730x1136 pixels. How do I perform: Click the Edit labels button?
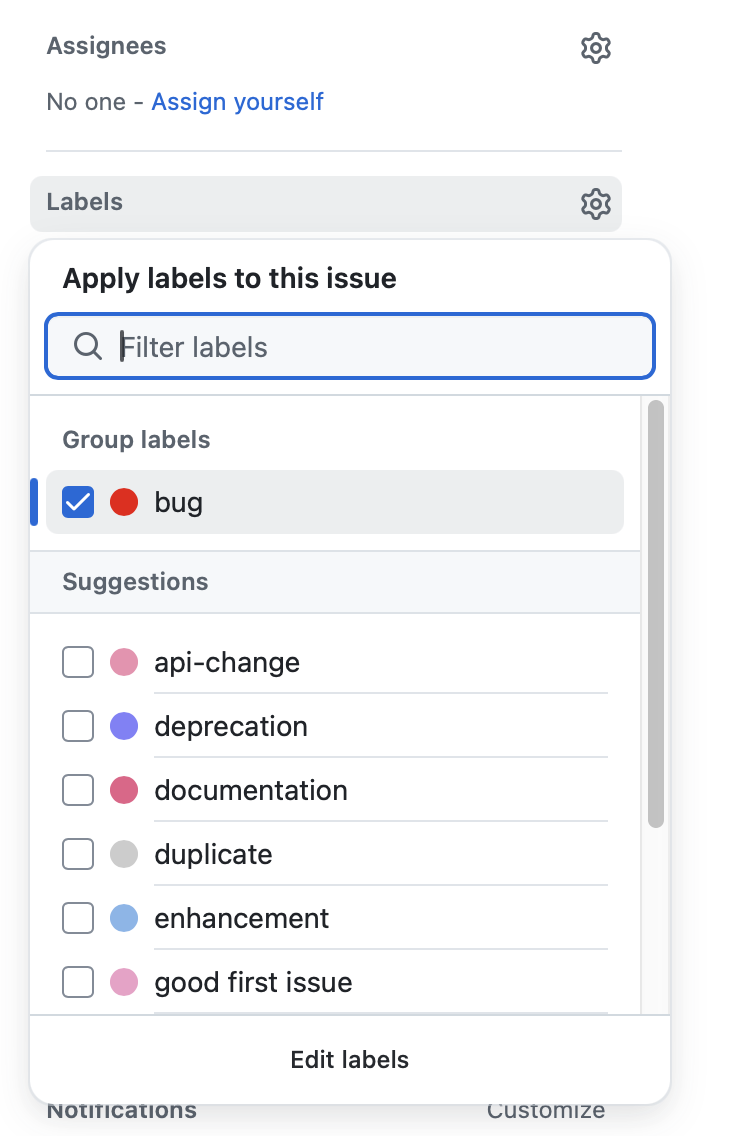(350, 1060)
